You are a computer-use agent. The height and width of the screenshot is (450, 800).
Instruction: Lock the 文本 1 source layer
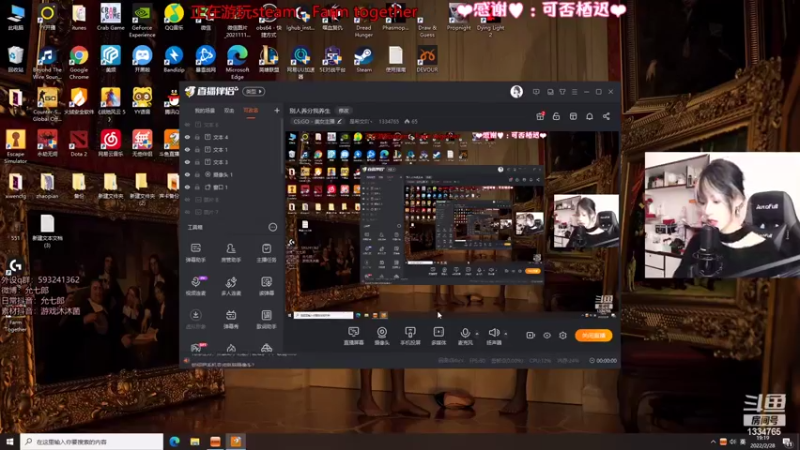(197, 149)
